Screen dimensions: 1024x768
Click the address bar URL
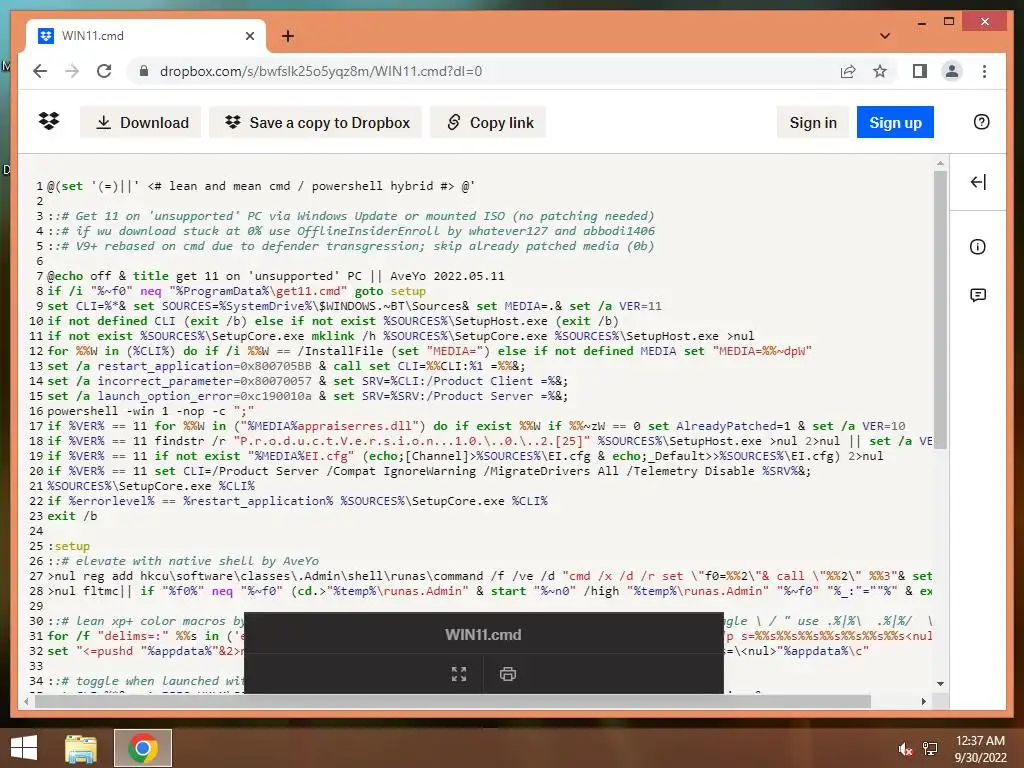click(x=321, y=71)
